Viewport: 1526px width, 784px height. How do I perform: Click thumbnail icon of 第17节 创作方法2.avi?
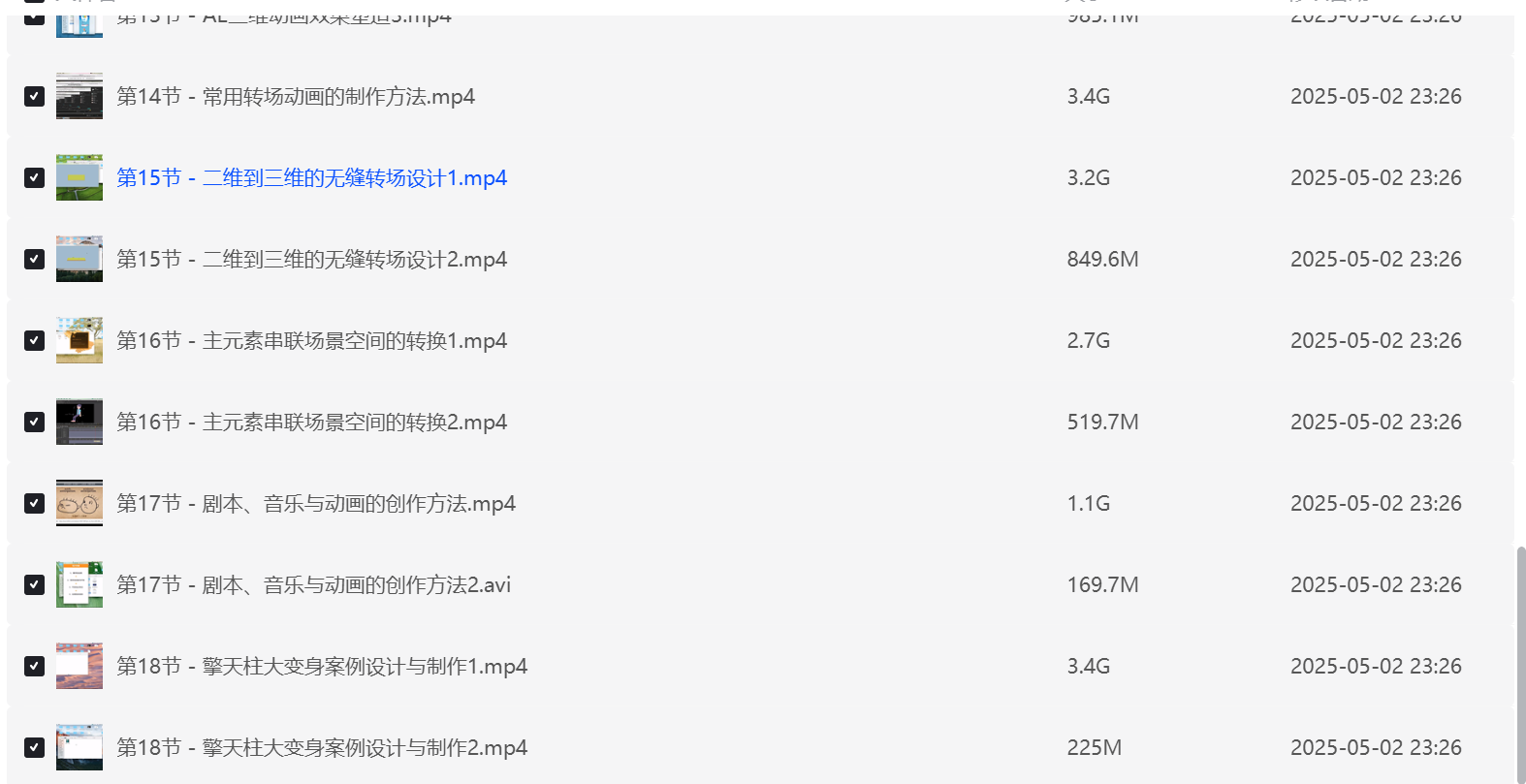(79, 584)
